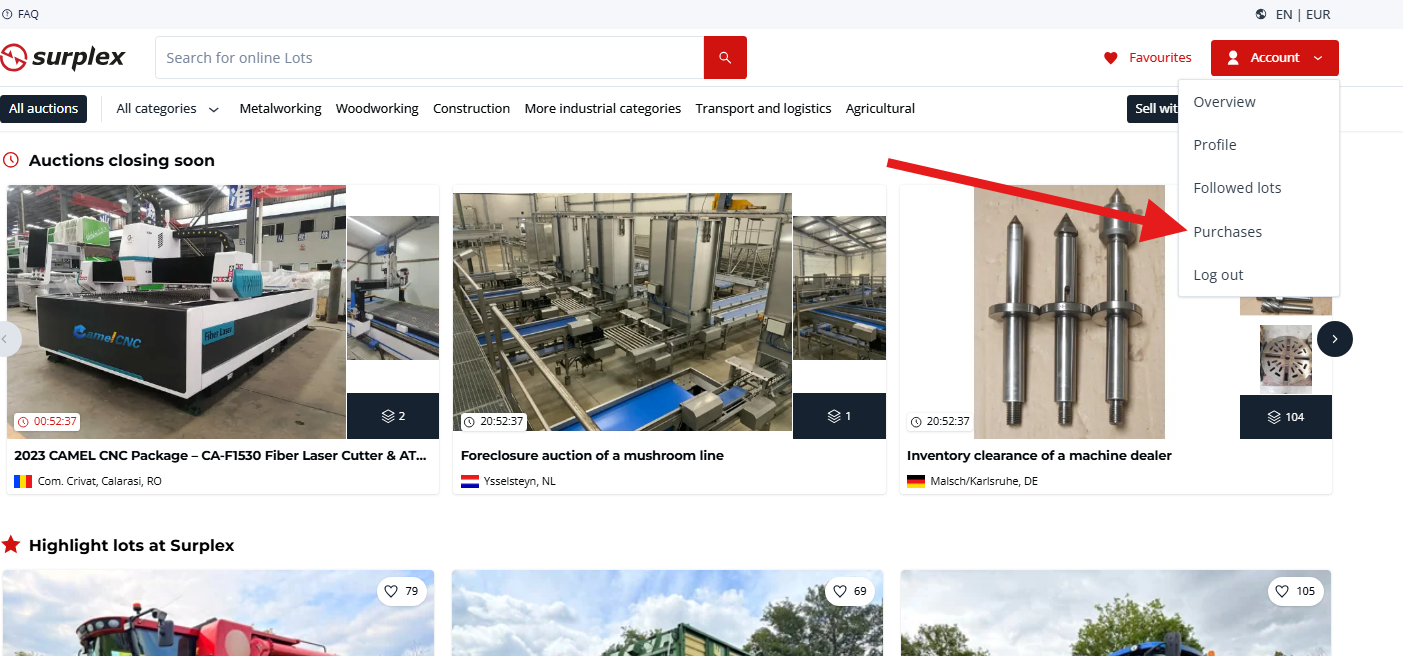The width and height of the screenshot is (1403, 656).
Task: Click the search for online lots field
Action: 430,58
